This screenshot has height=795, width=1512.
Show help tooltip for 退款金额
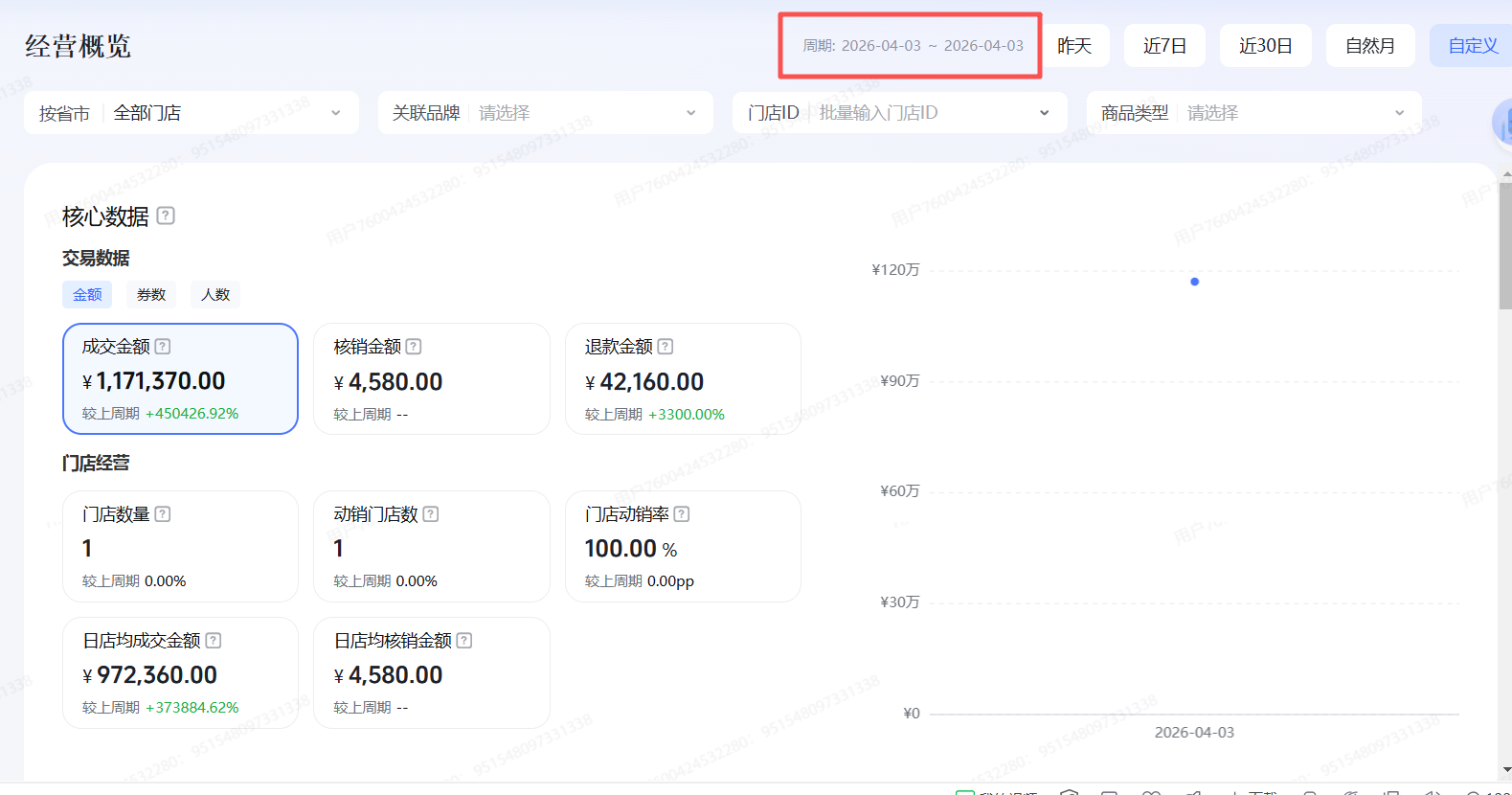(x=666, y=346)
